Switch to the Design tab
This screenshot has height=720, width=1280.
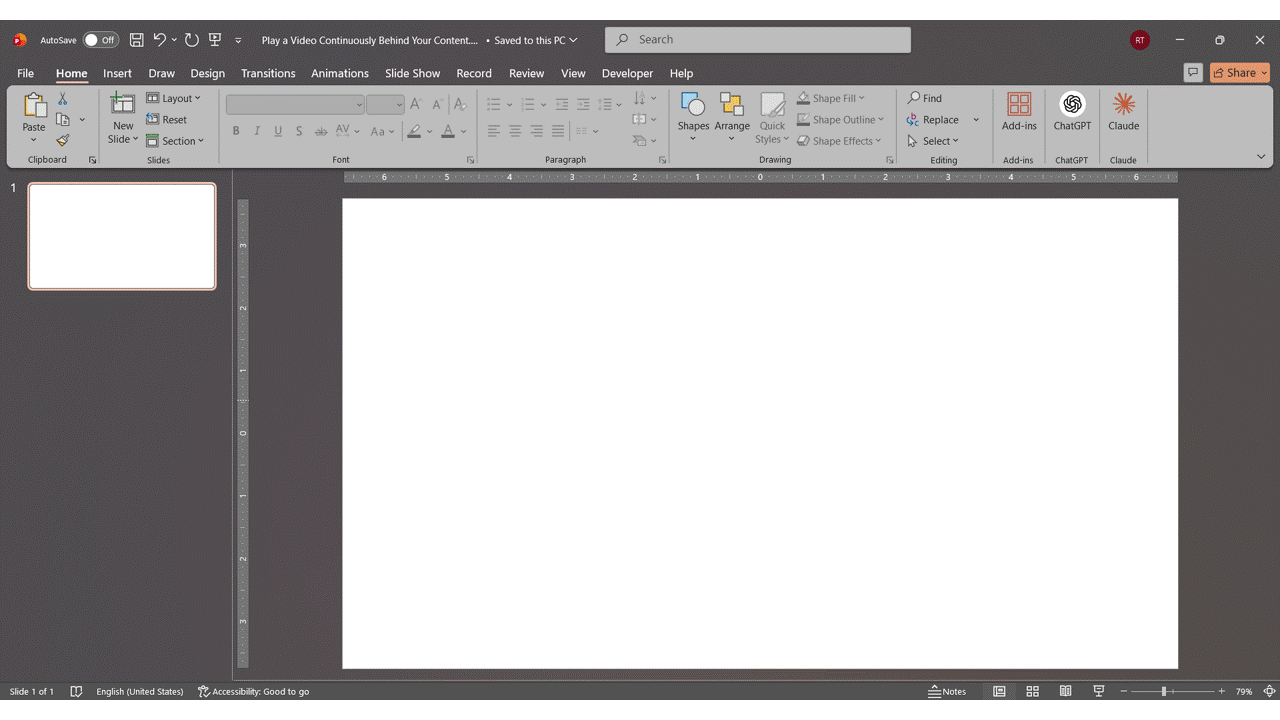coord(207,73)
